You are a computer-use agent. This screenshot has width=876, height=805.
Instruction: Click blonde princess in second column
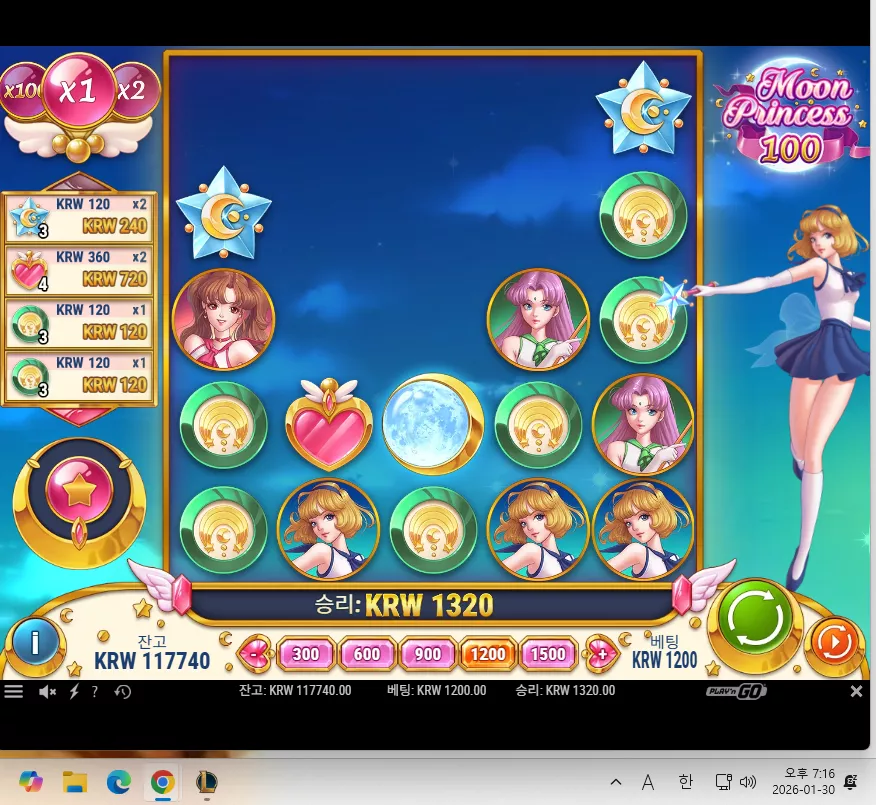point(328,528)
